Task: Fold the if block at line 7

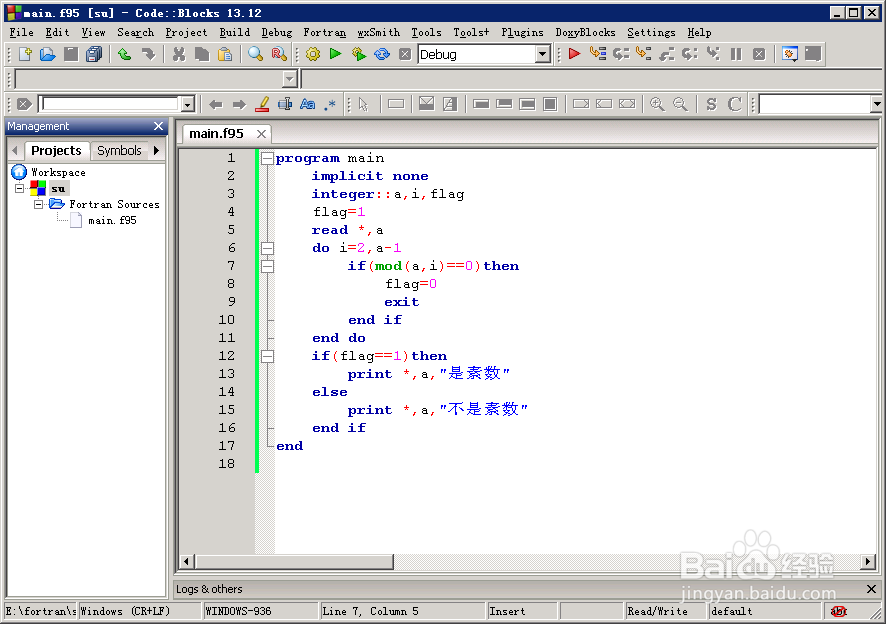Action: coord(267,266)
